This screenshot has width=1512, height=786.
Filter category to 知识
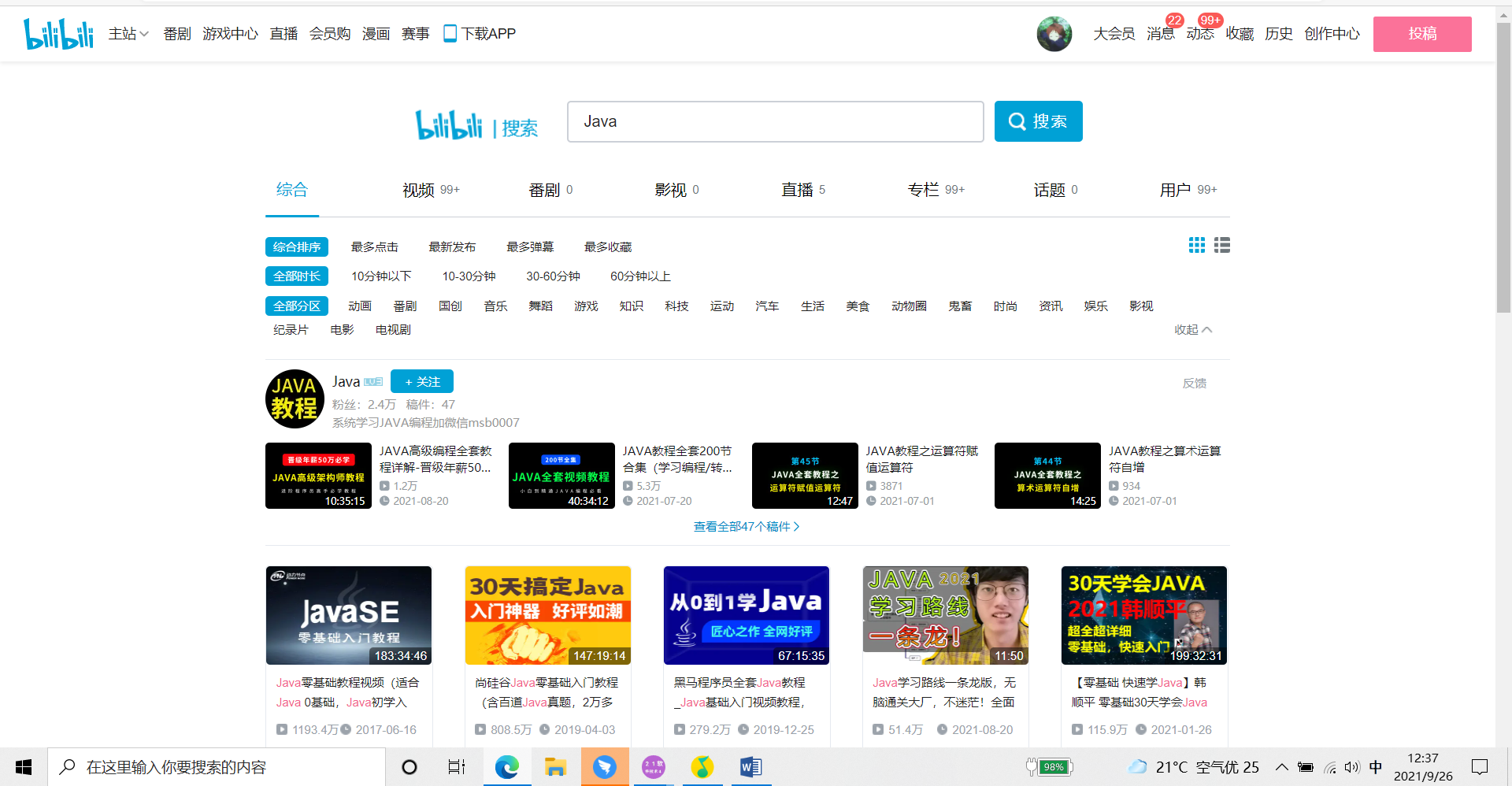(x=631, y=306)
